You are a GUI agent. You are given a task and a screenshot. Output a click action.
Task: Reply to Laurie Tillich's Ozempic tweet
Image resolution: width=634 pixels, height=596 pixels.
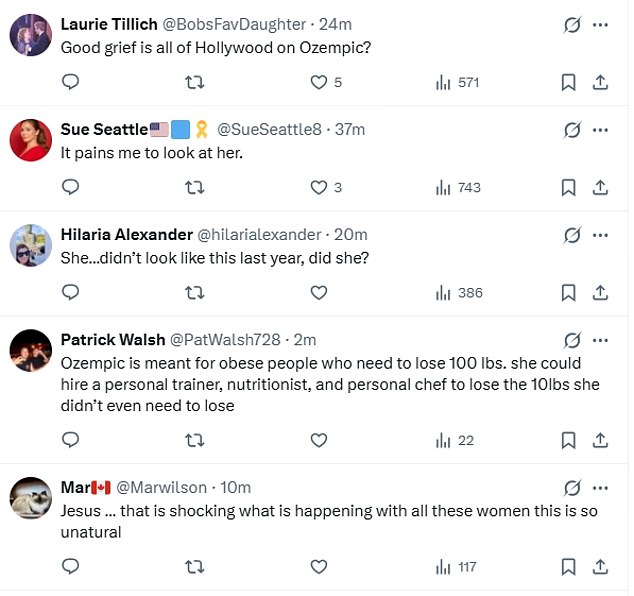click(x=71, y=82)
